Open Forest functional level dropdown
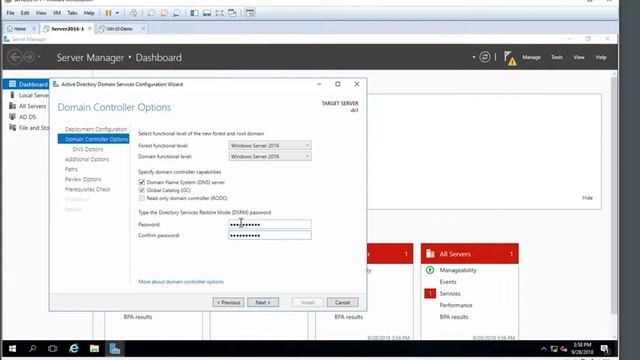 [x=270, y=146]
